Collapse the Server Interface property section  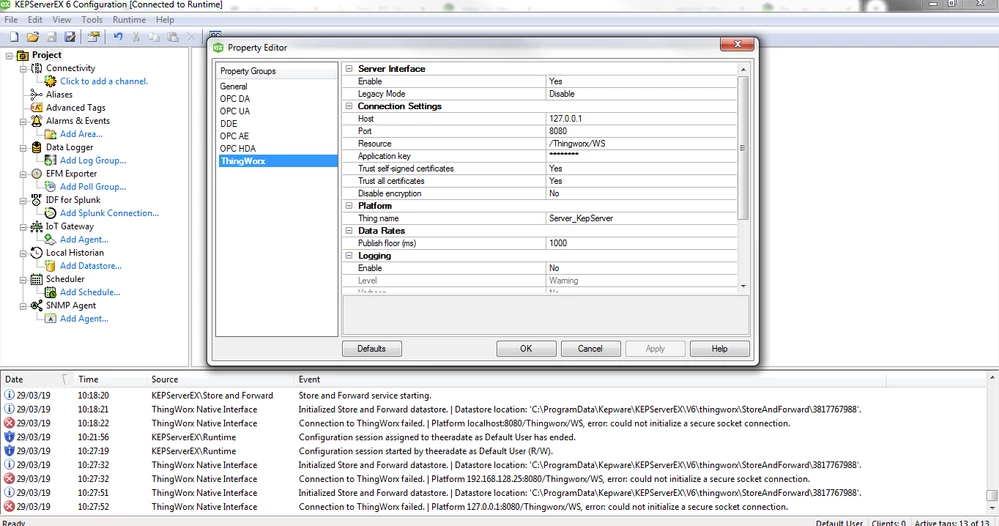(x=349, y=69)
